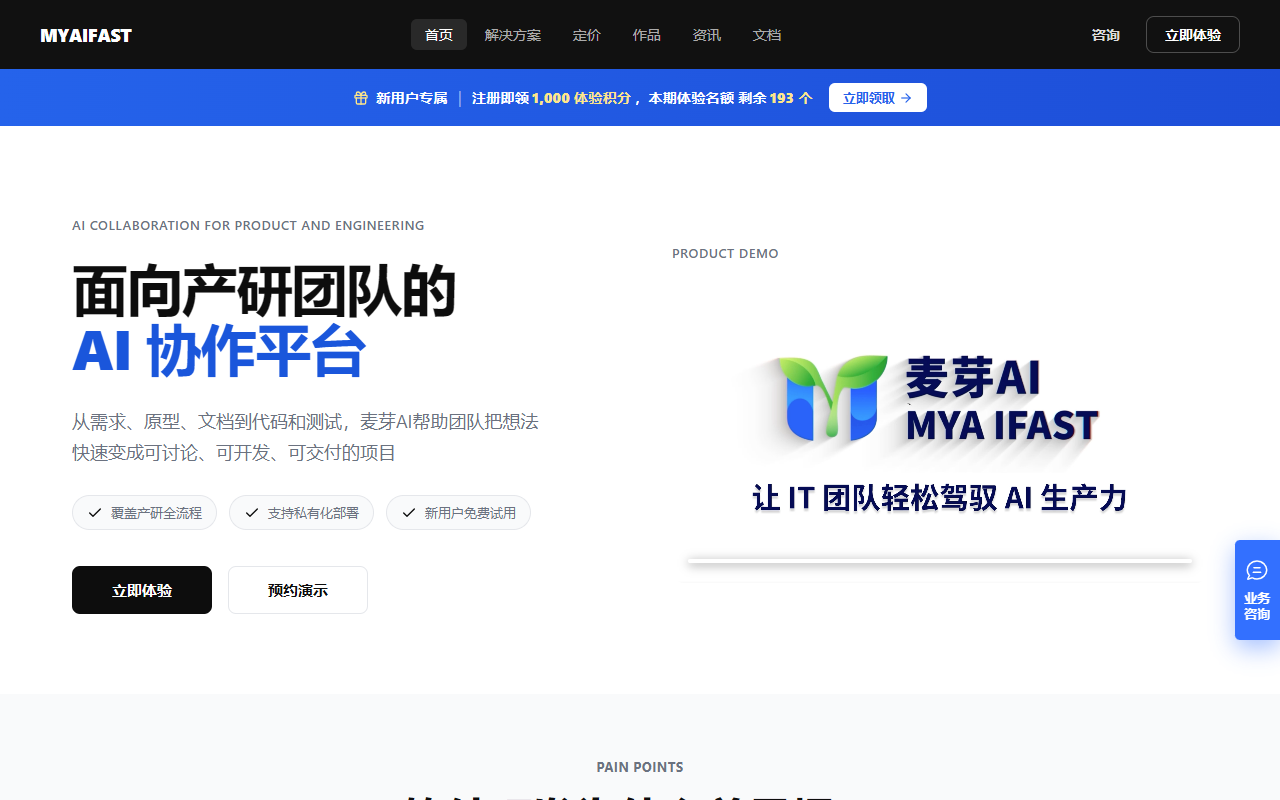
Task: Open the 首页 nav tab
Action: pyautogui.click(x=439, y=35)
